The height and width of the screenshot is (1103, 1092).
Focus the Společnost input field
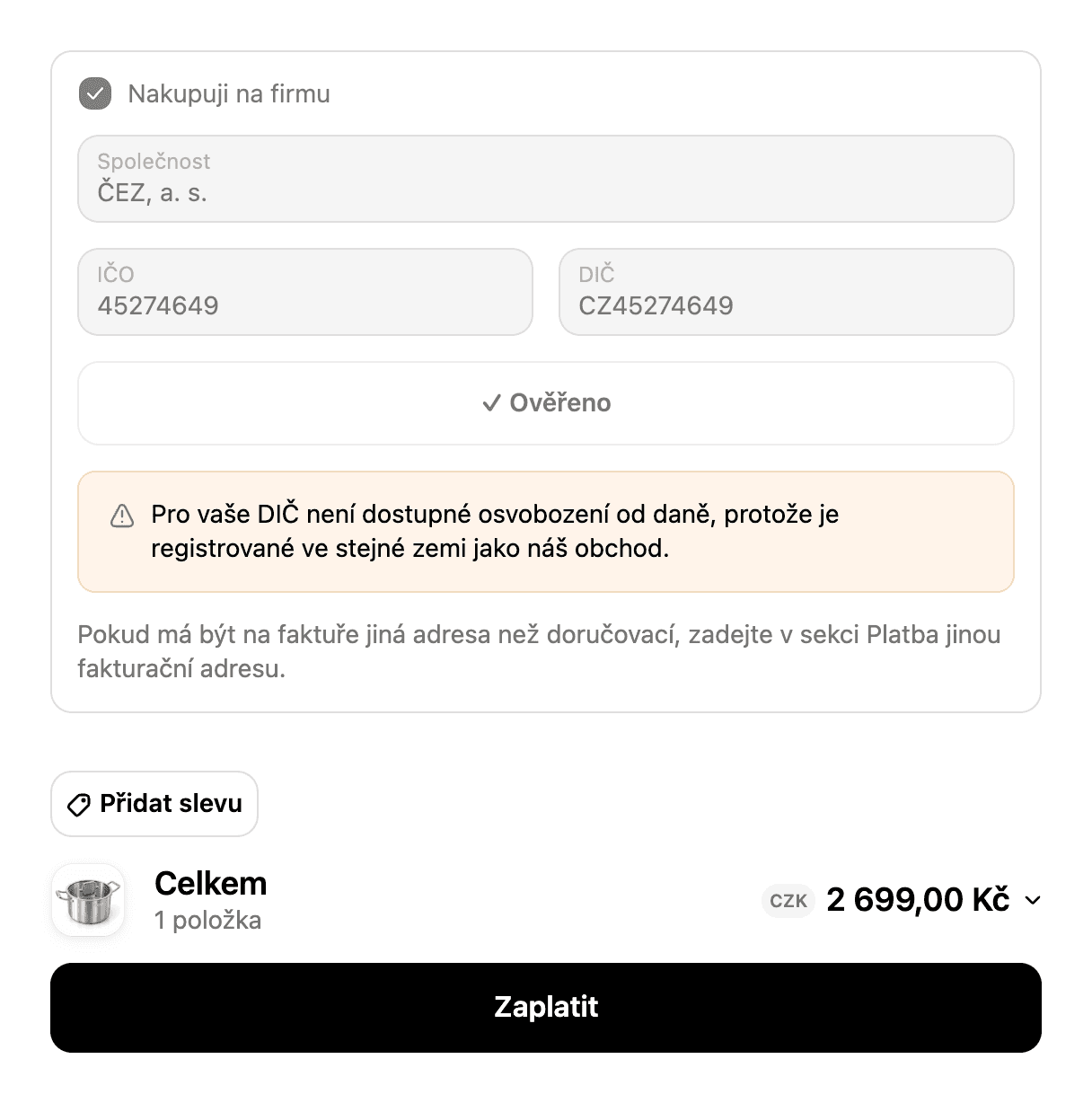(x=546, y=179)
